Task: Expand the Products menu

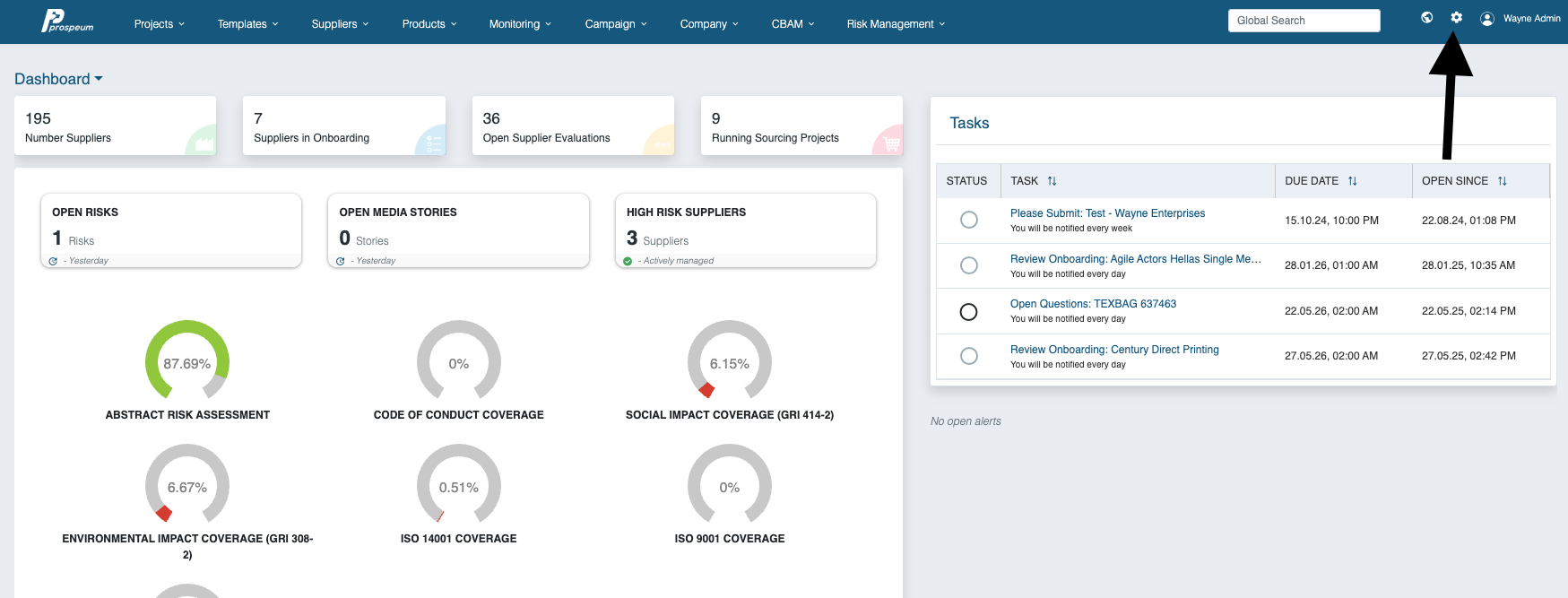Action: [429, 24]
